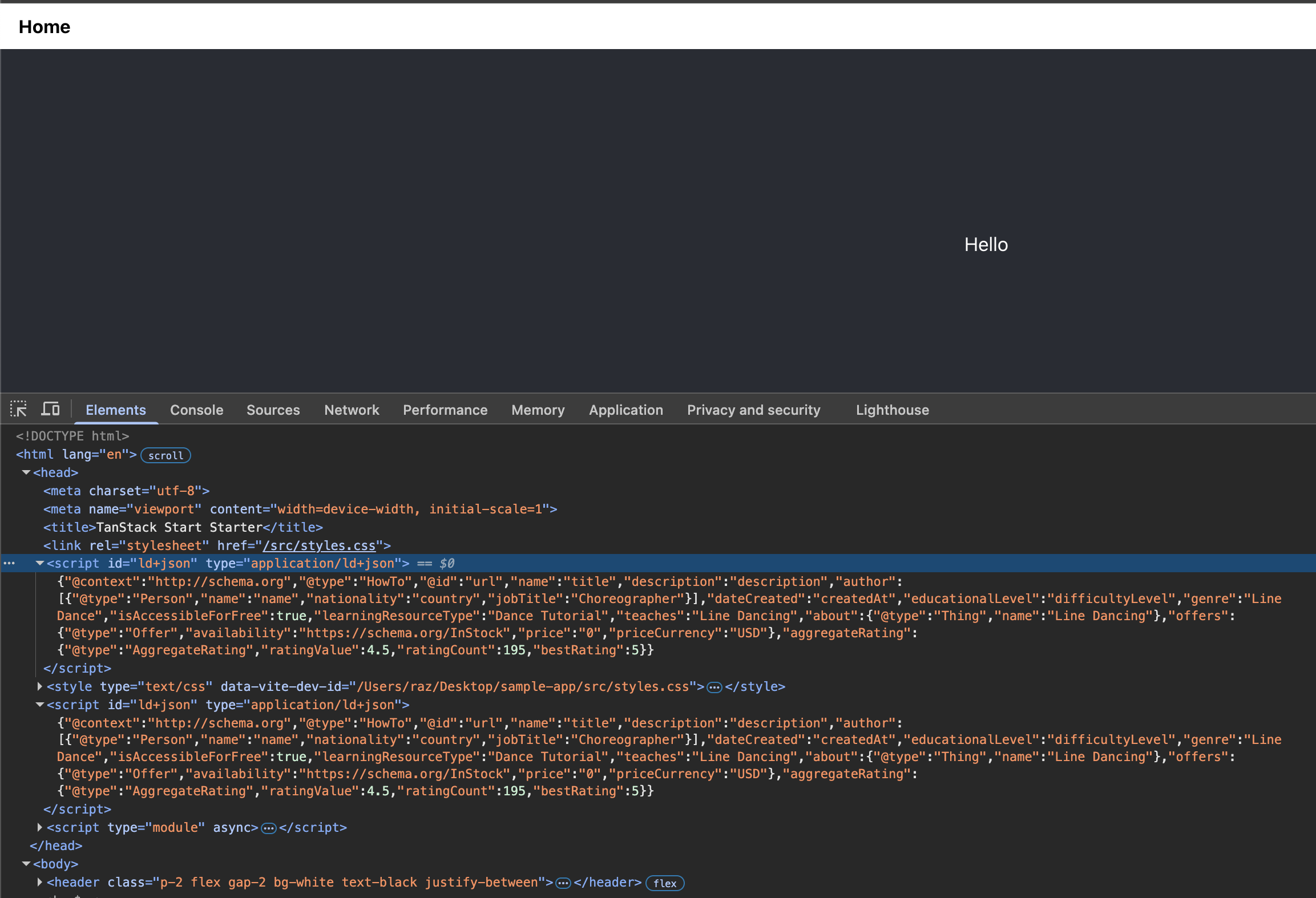Select the meta viewport node
Viewport: 1316px width, 898px height.
click(x=300, y=509)
